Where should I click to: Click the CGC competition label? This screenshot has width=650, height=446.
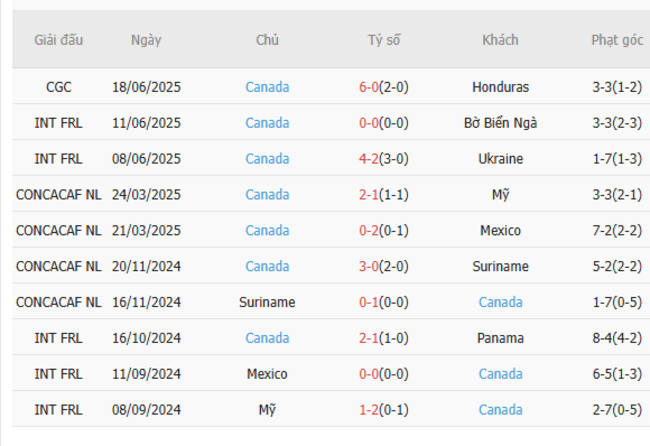coord(59,87)
